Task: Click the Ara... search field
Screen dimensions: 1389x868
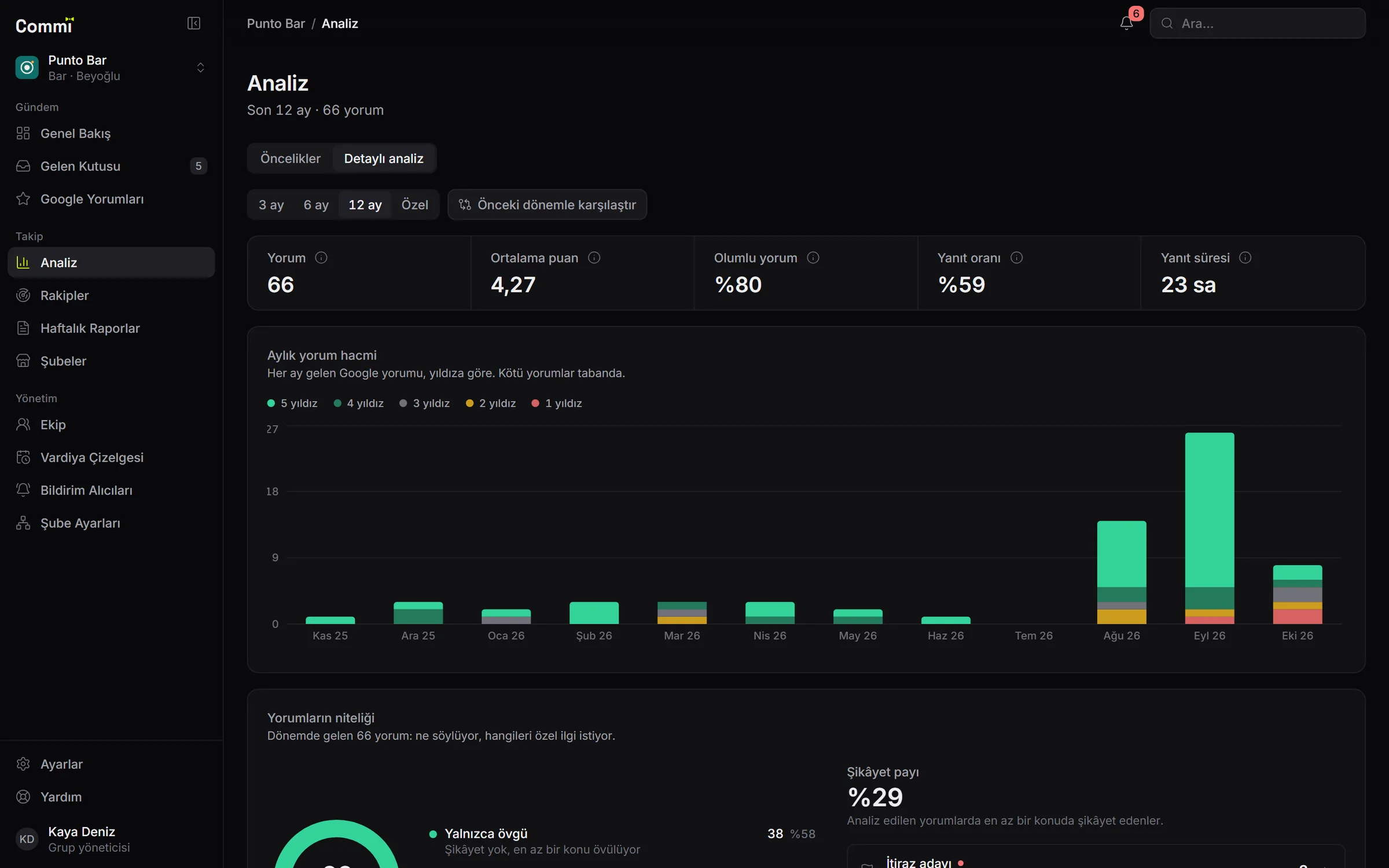Action: pyautogui.click(x=1258, y=23)
